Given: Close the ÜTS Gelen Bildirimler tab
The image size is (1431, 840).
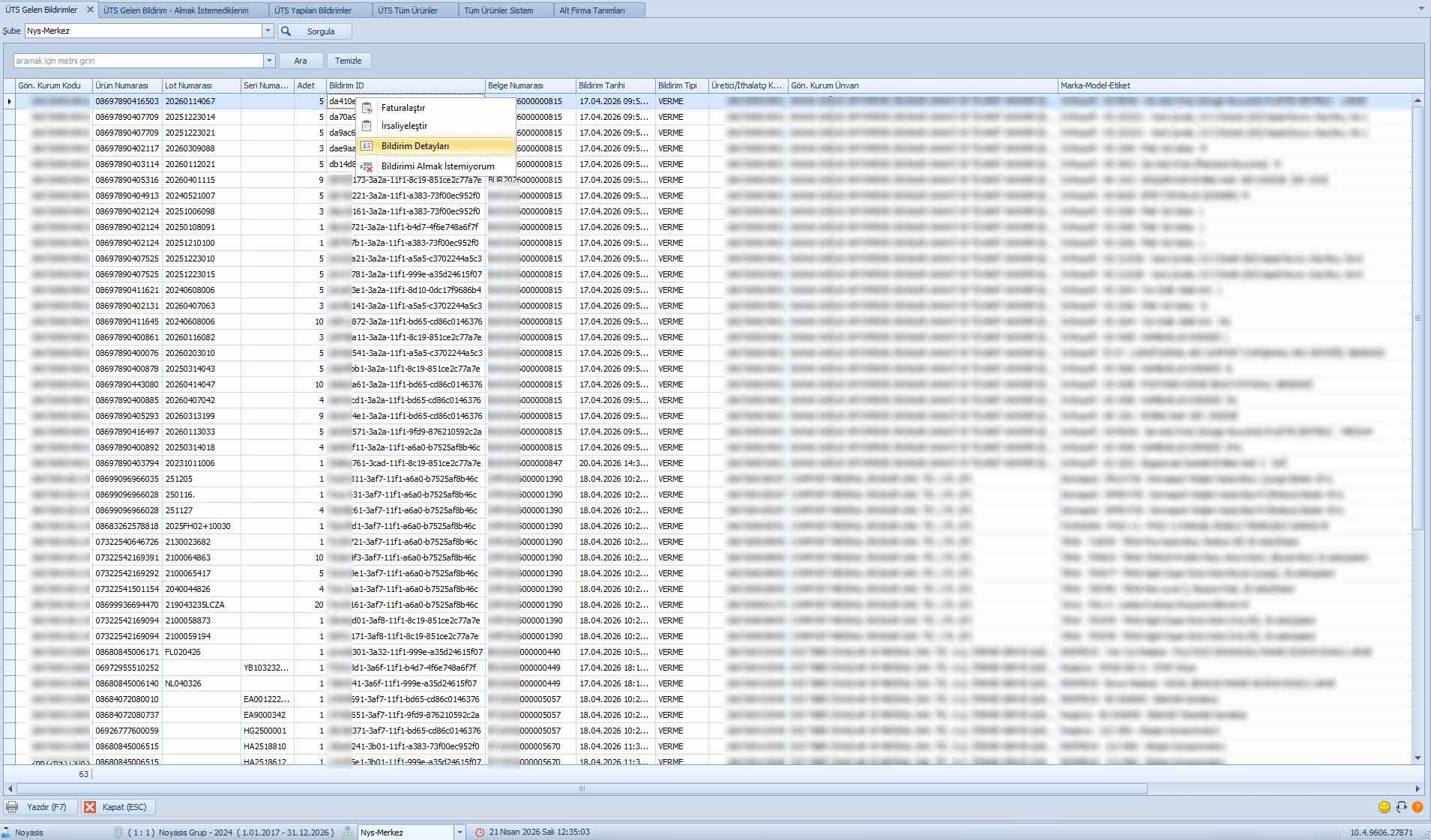Looking at the screenshot, I should pos(90,10).
